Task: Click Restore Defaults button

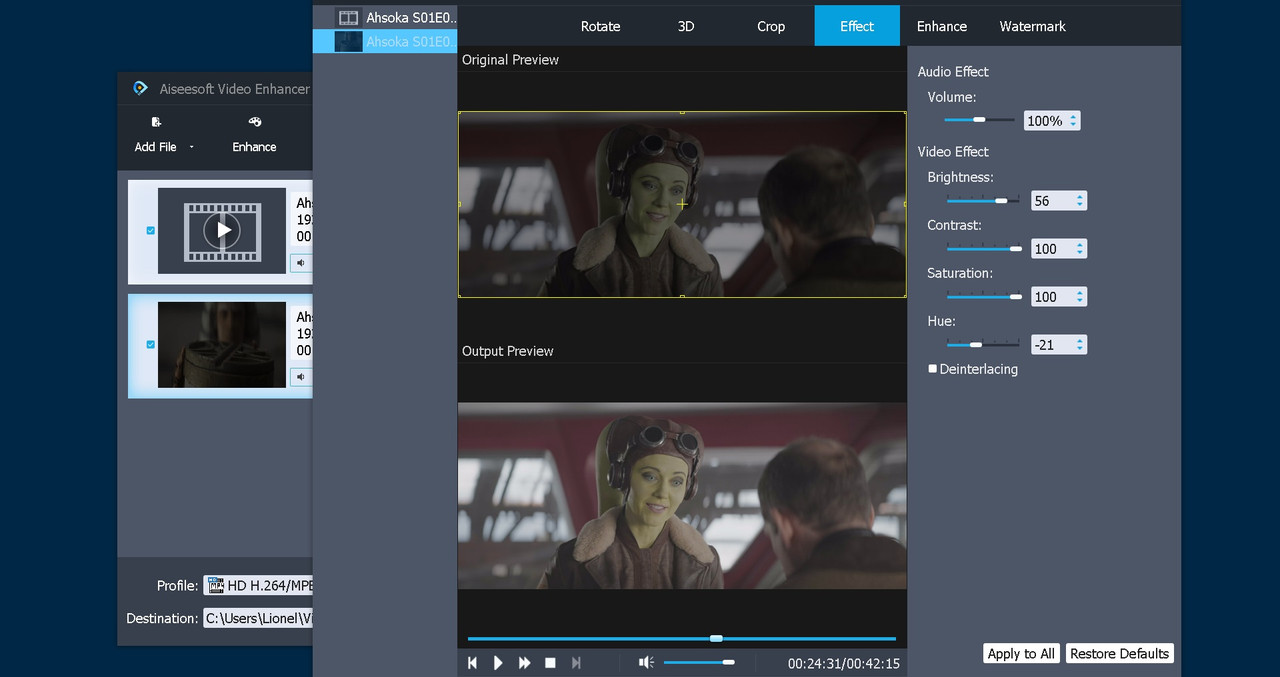Action: (x=1119, y=653)
